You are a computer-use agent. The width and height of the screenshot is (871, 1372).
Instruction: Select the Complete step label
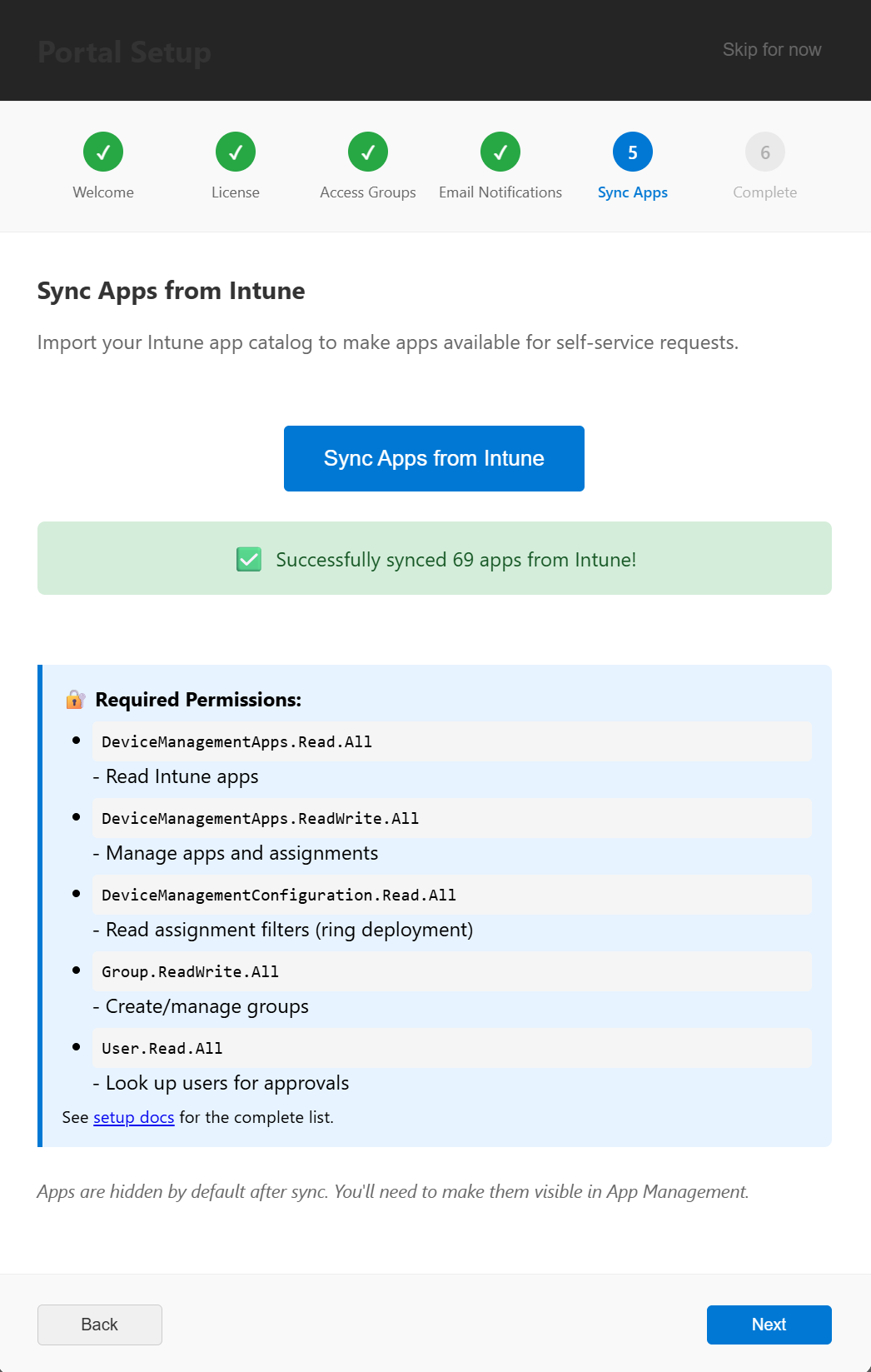click(765, 192)
